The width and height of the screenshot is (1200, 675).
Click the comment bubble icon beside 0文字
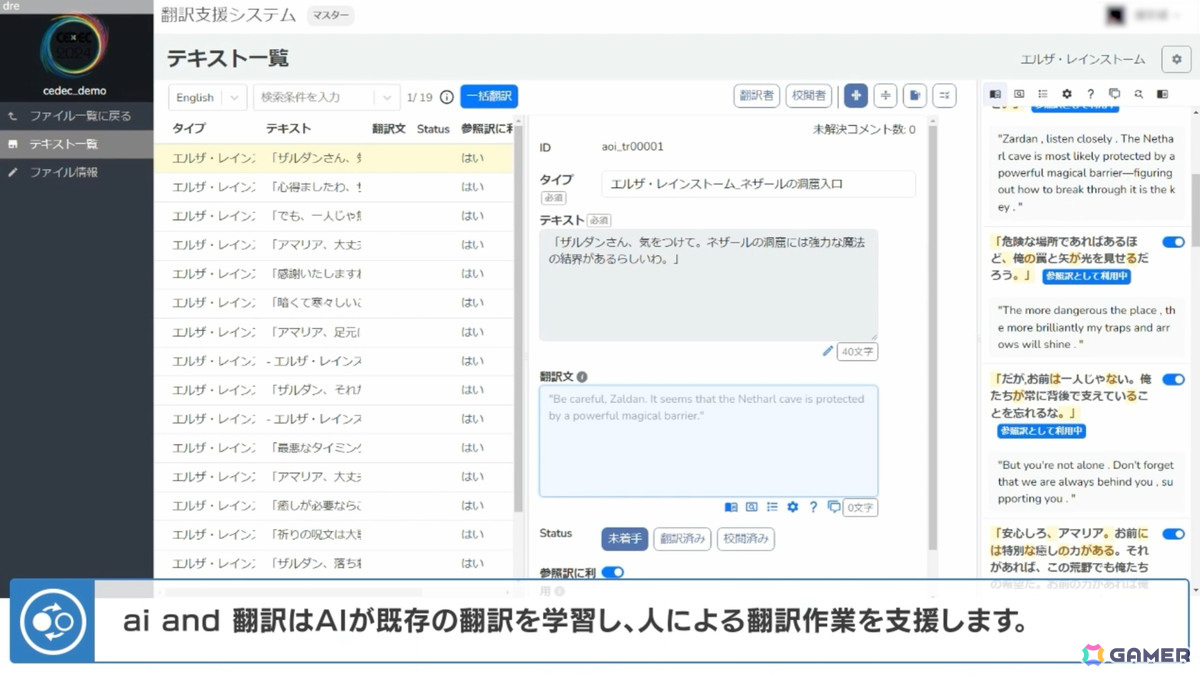tap(833, 507)
